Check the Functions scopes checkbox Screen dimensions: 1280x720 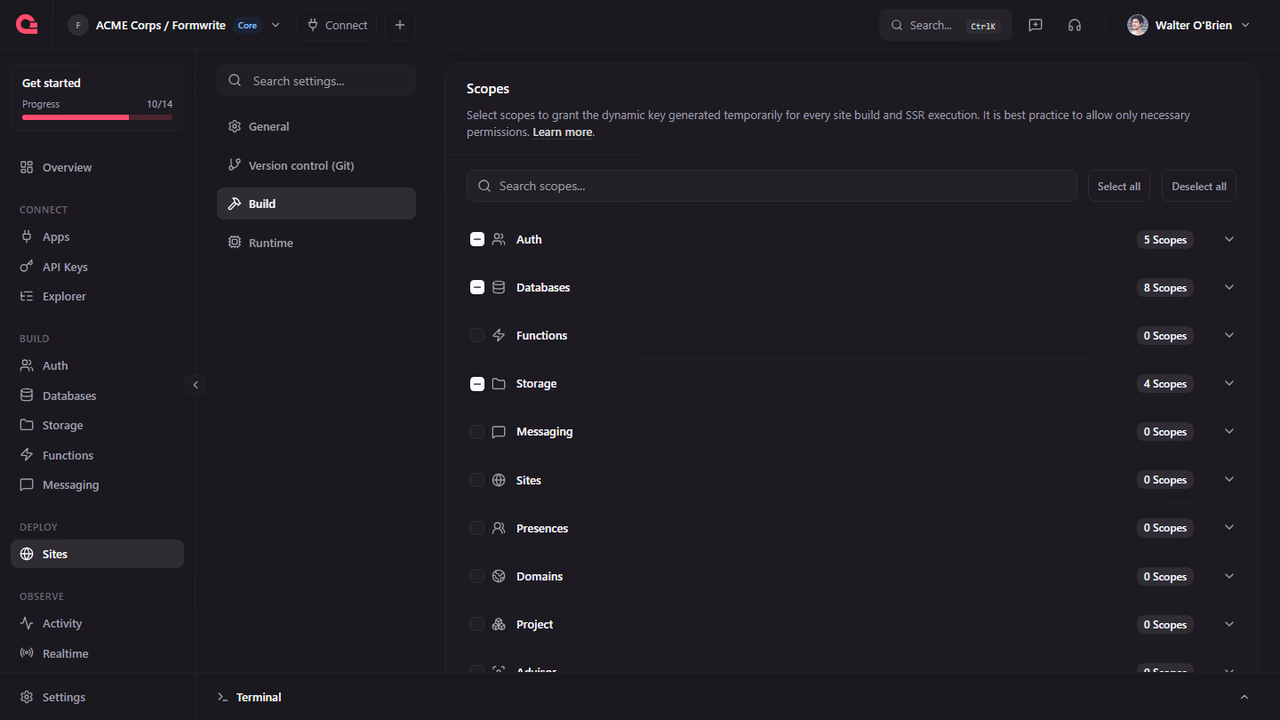point(477,335)
